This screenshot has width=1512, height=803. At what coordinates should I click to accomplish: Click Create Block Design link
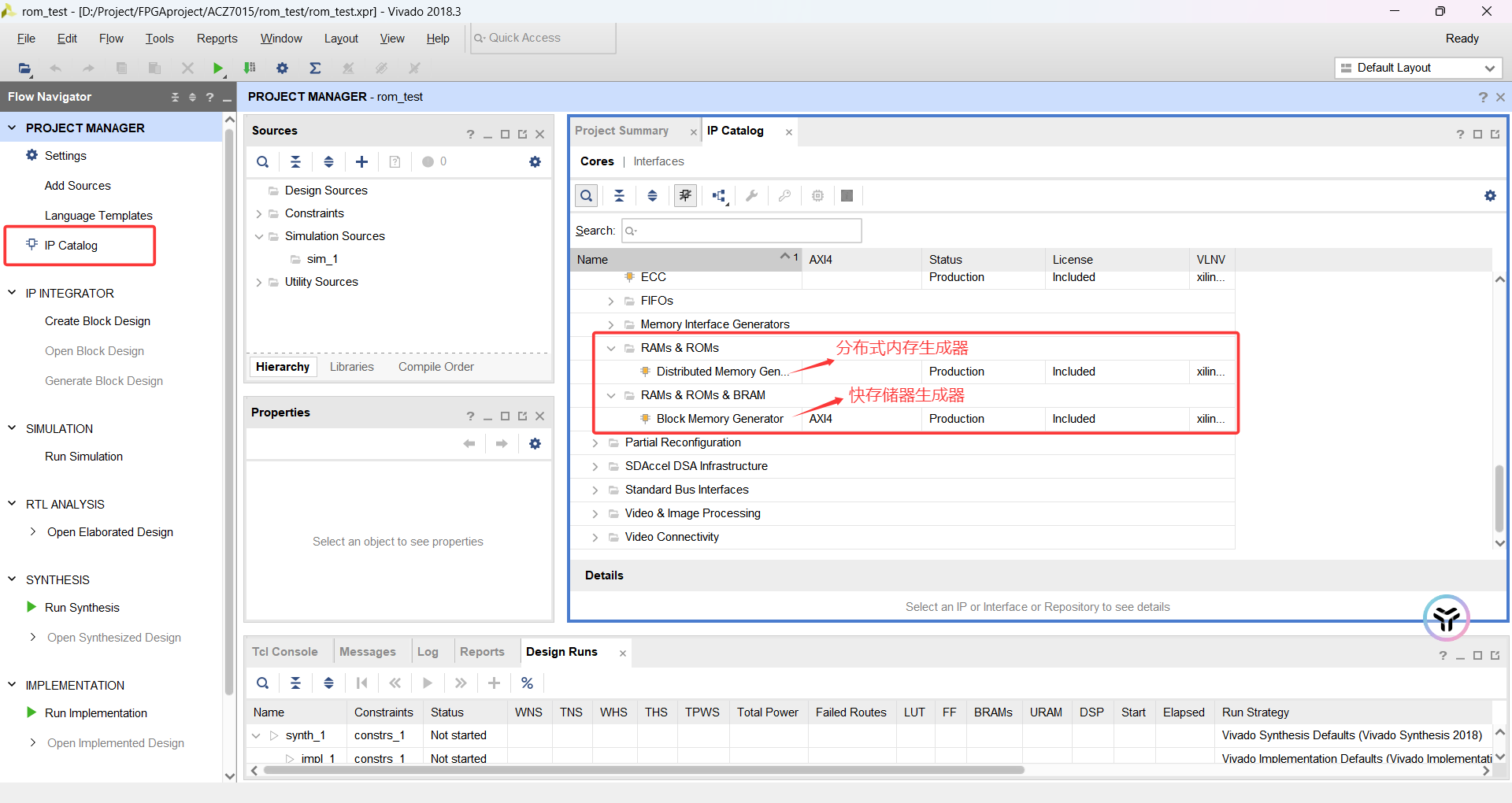point(98,321)
